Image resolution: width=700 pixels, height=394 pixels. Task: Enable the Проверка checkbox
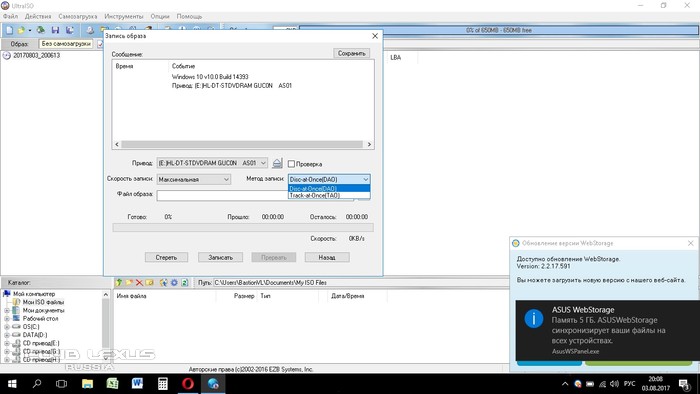[x=292, y=164]
